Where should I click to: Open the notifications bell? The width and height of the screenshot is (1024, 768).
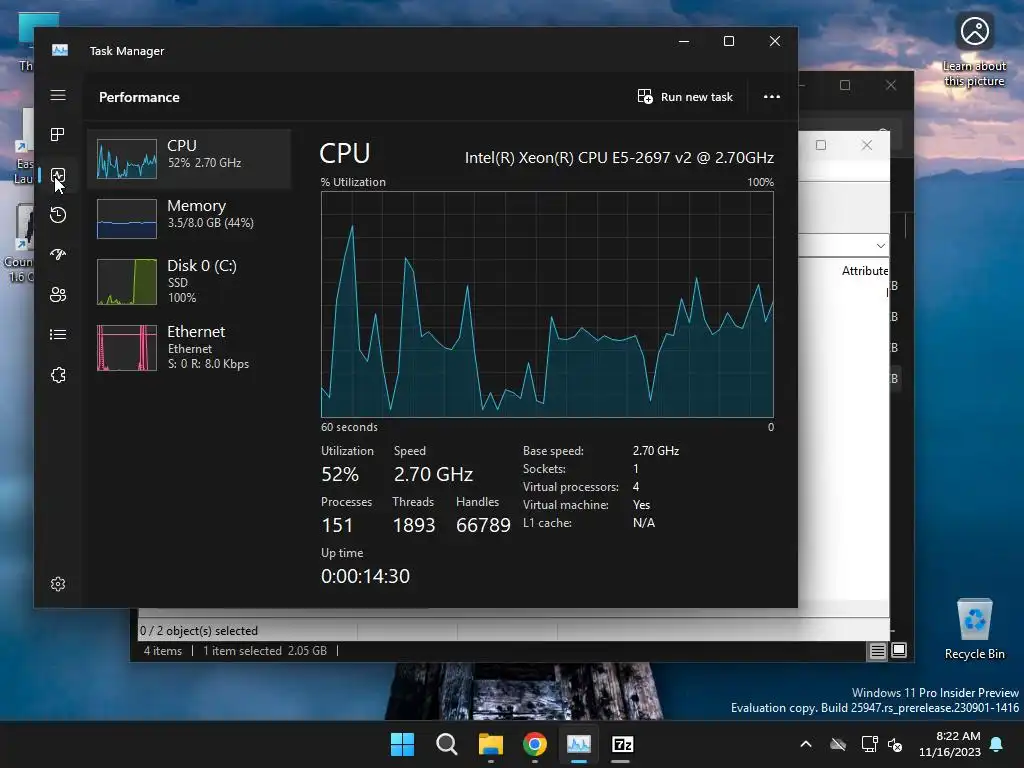click(997, 744)
